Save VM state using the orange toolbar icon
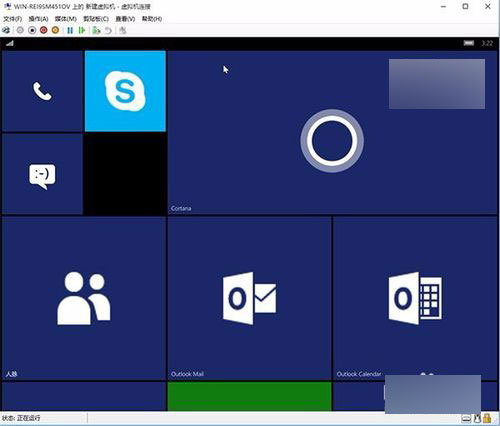The image size is (500, 426). point(55,30)
